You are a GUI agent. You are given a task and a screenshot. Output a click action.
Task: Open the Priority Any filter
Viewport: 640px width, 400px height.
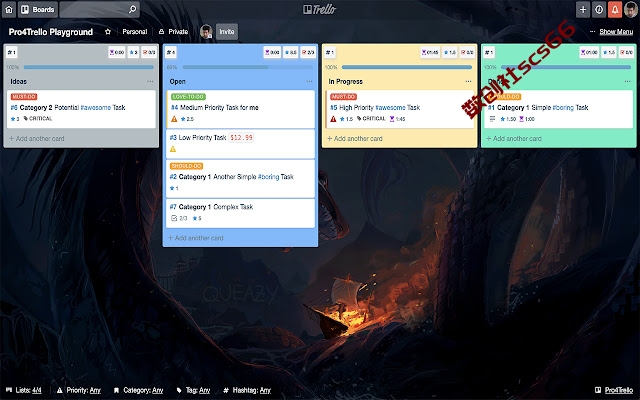pyautogui.click(x=79, y=390)
